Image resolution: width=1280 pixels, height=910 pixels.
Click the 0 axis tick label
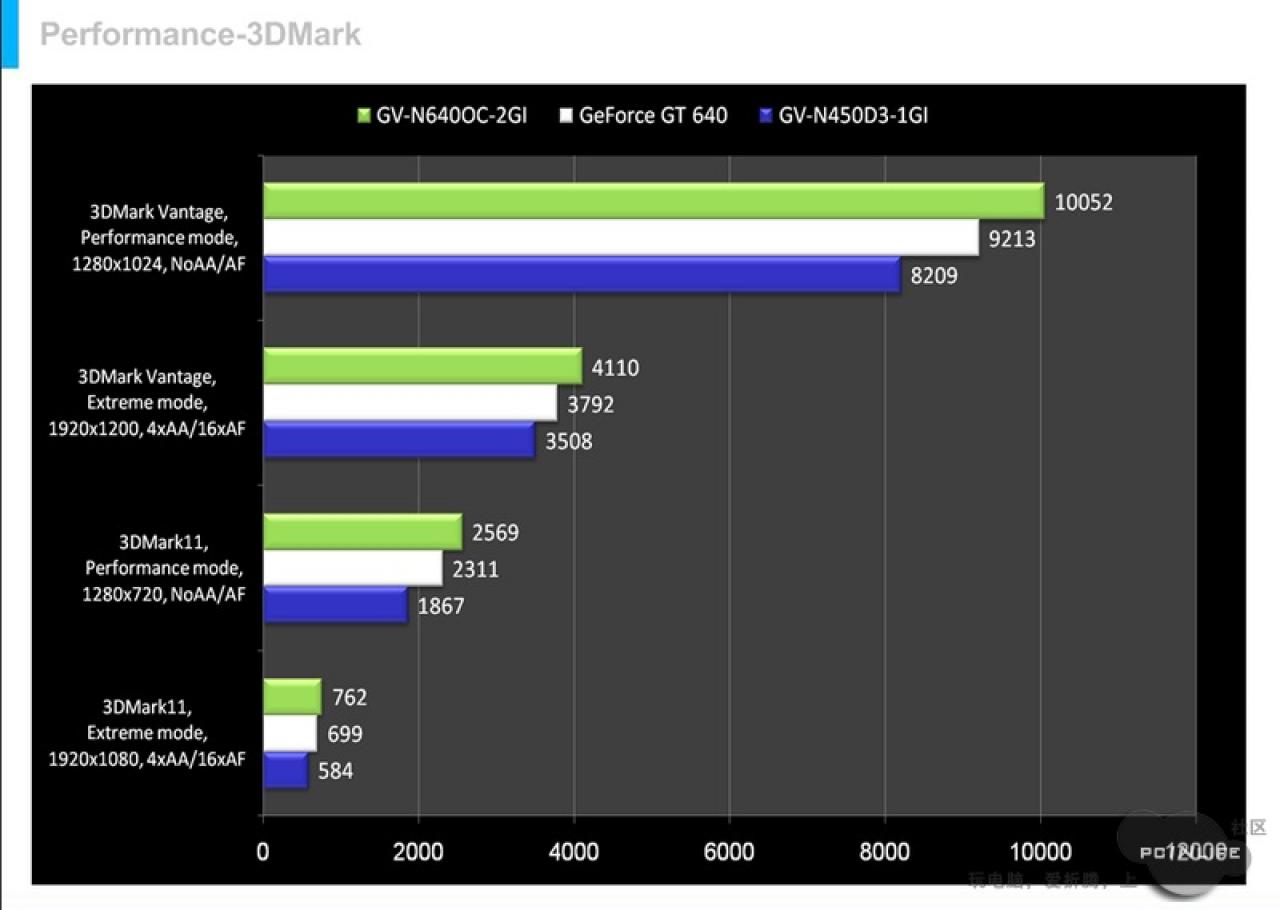[263, 852]
